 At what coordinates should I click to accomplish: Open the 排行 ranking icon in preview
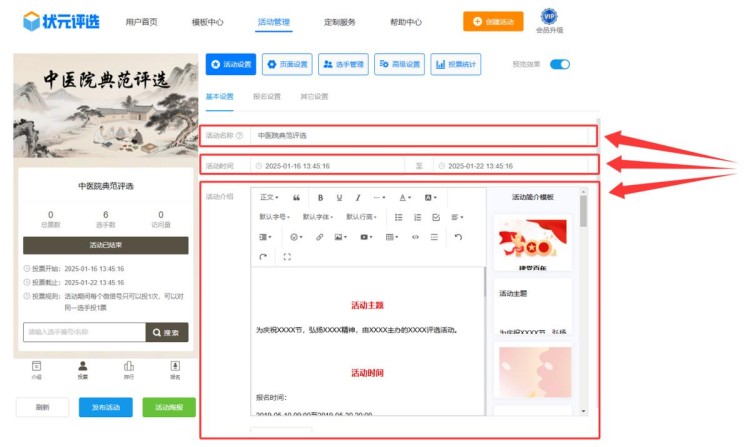[x=129, y=370]
